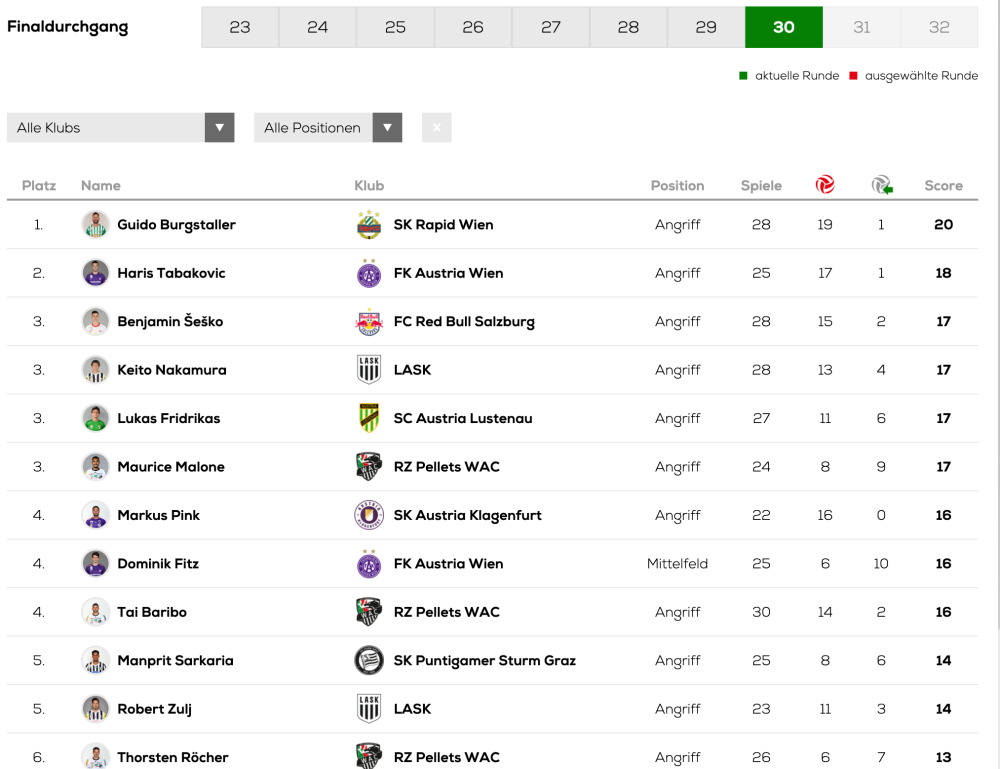Click SK Rapid Wien club crest
Viewport: 1000px width, 769px height.
point(369,225)
